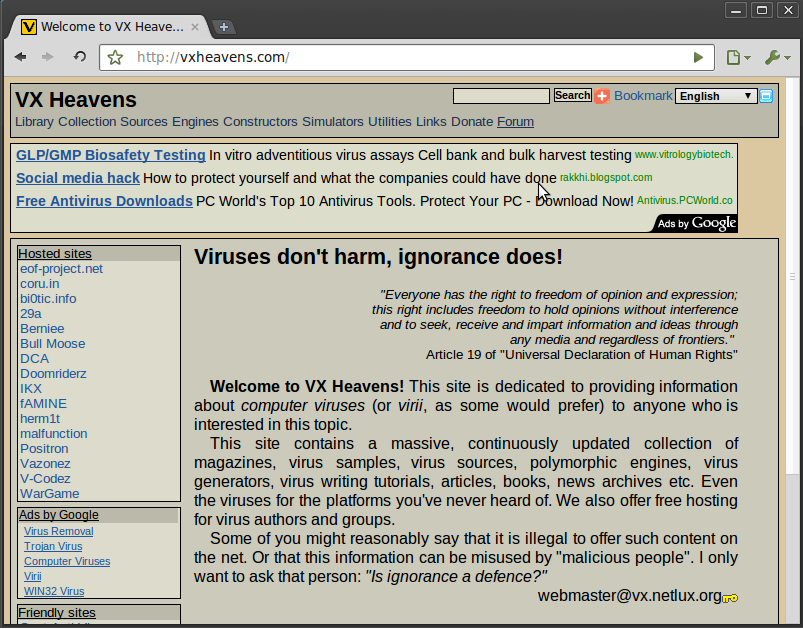Click the WIN32 Virus sidebar ad
Screen dimensions: 803x629
(54, 591)
